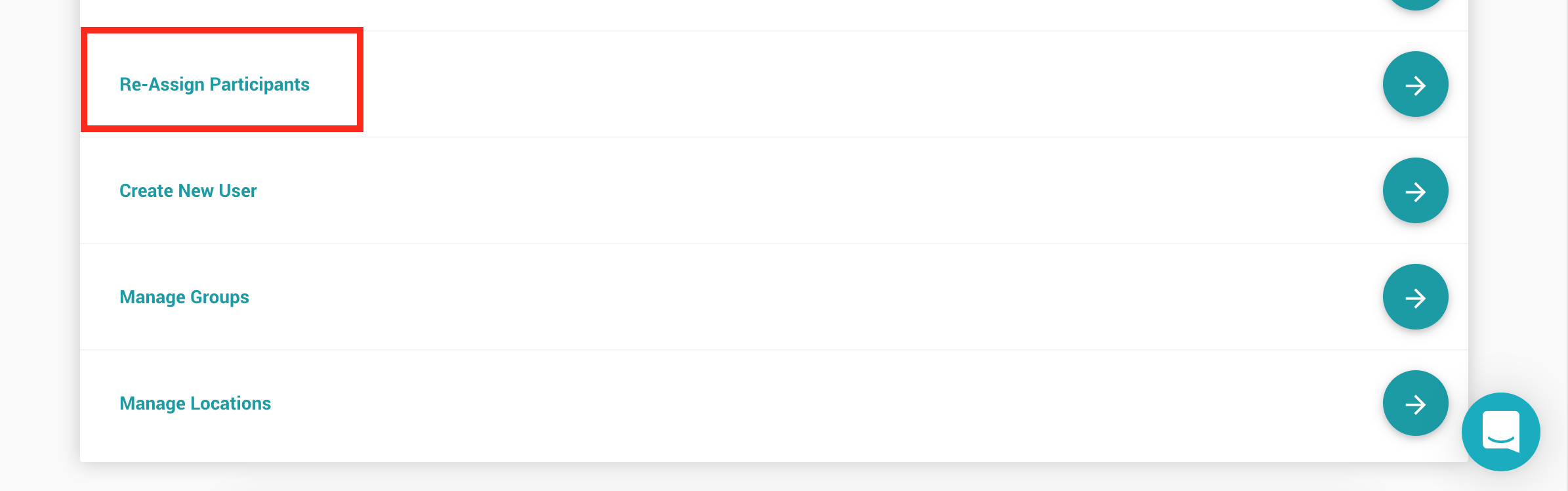Click the partially visible arrow button at top
This screenshot has height=491, width=1568.
(1415, 3)
